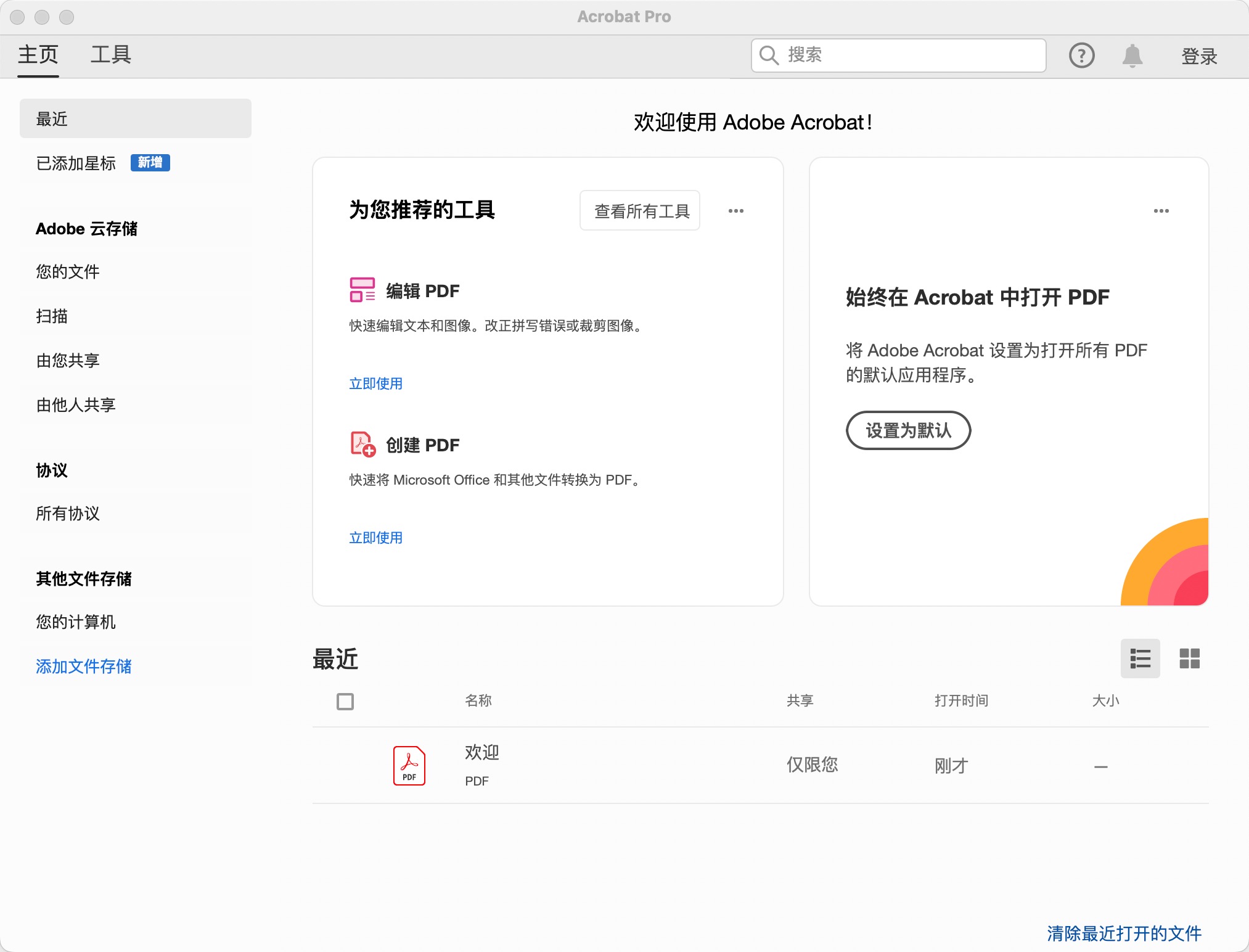Sort by the 名称 column header
This screenshot has height=952, width=1249.
point(478,700)
